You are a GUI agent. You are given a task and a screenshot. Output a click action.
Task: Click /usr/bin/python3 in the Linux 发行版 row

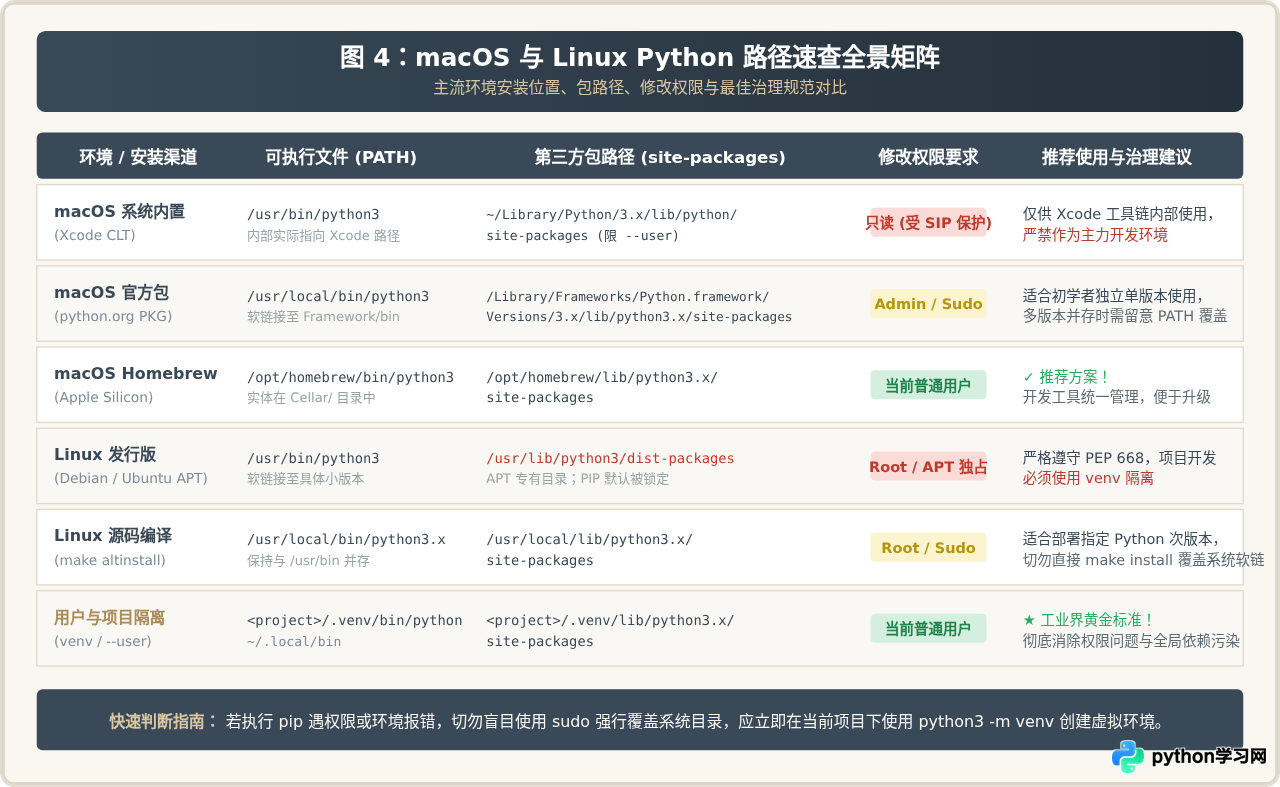(x=313, y=458)
